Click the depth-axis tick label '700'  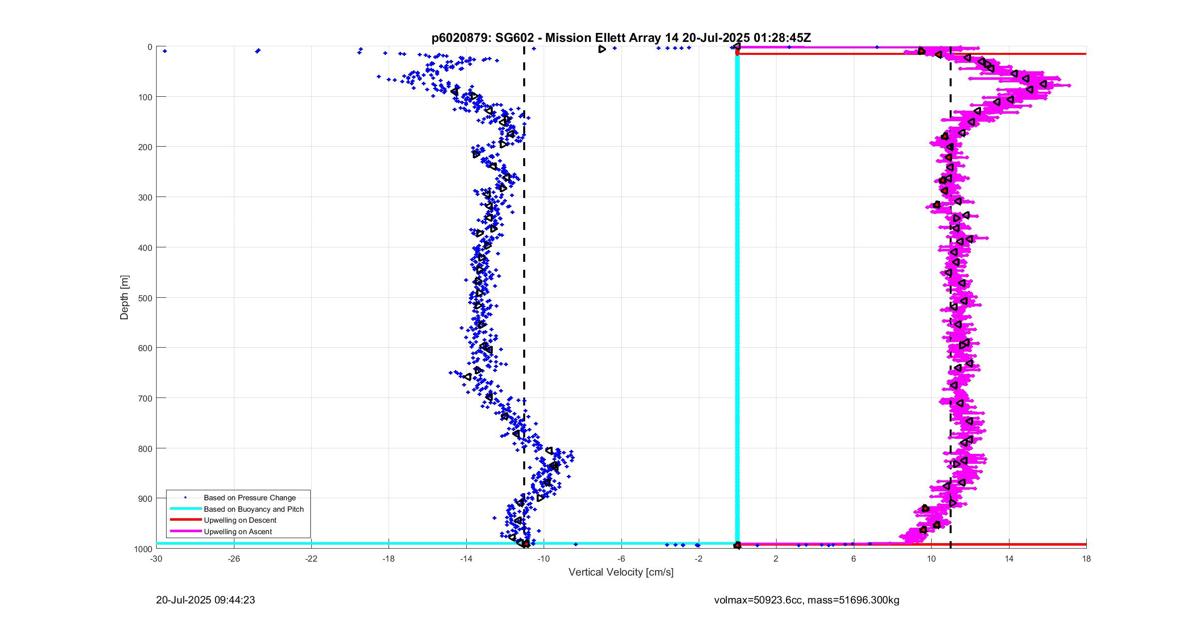tap(144, 398)
